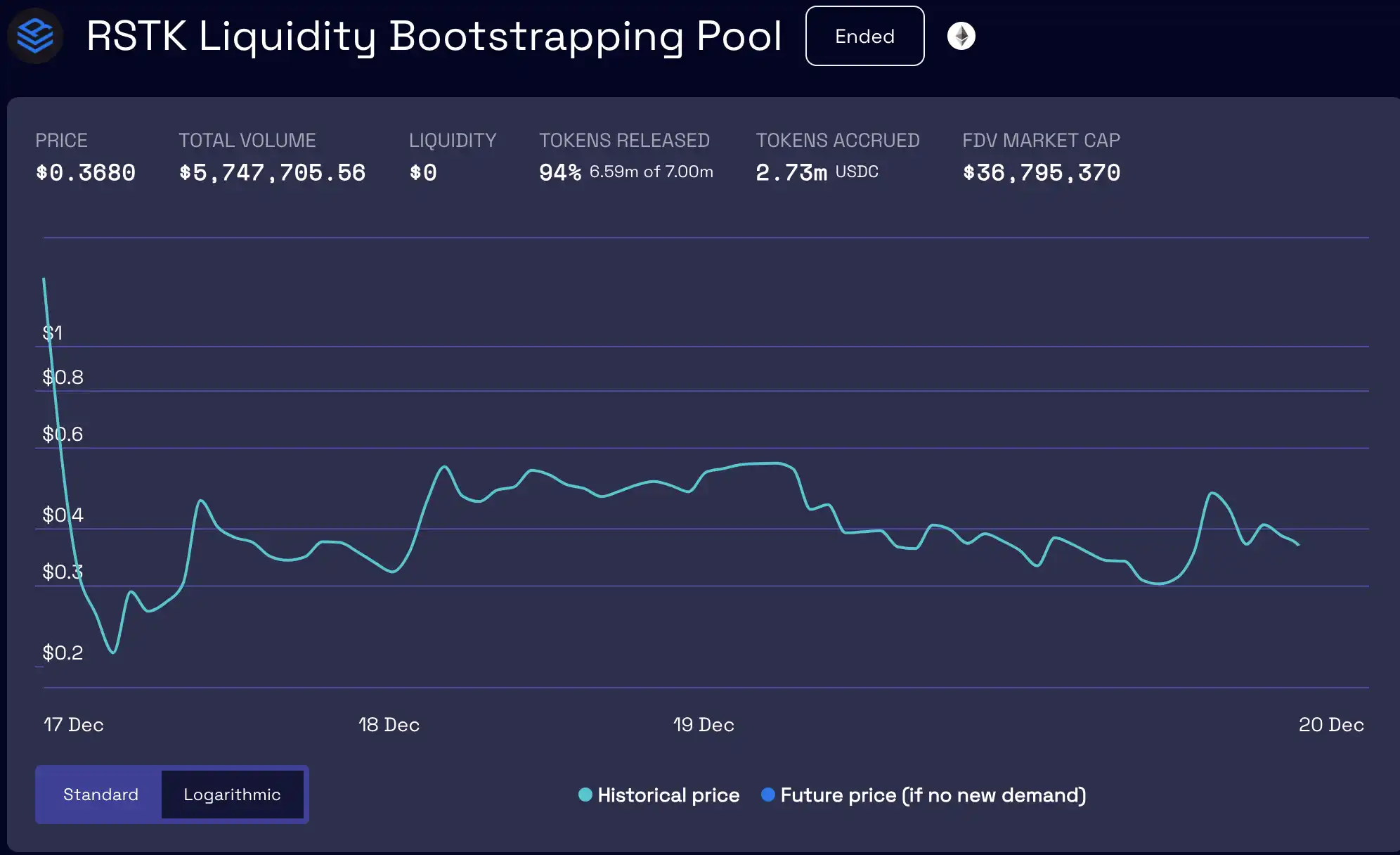Image resolution: width=1400 pixels, height=855 pixels.
Task: Click the $0.6 price axis label
Action: [x=63, y=434]
